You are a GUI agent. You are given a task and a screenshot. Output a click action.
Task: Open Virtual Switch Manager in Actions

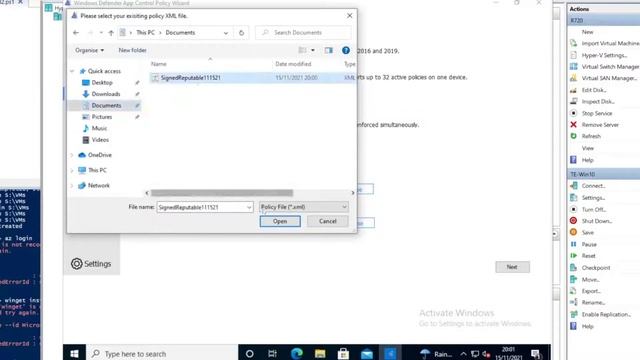[x=610, y=67]
